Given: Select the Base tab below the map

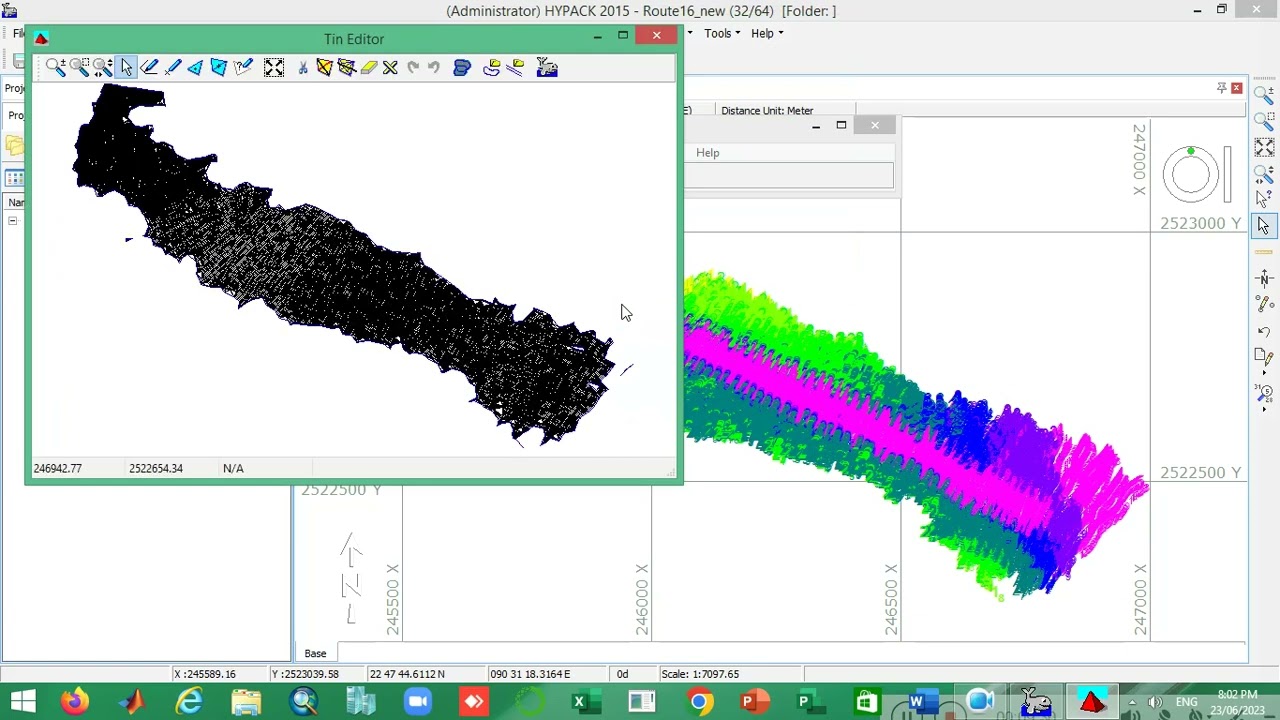Looking at the screenshot, I should 315,653.
